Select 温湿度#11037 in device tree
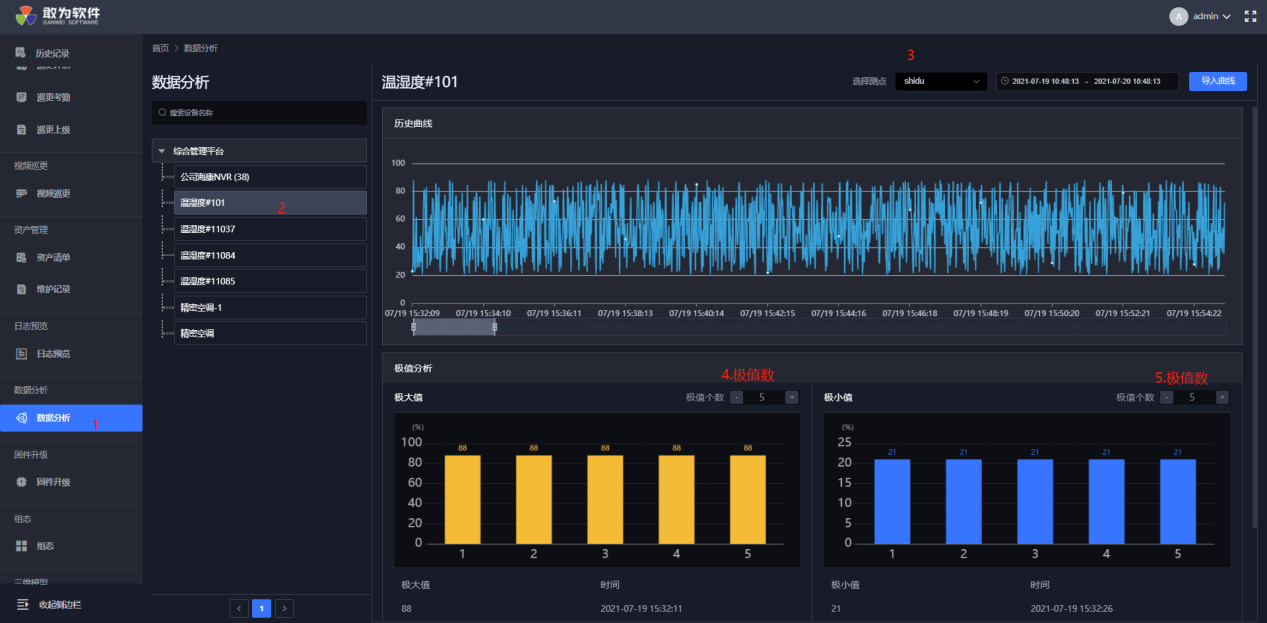This screenshot has width=1267, height=623. point(208,229)
